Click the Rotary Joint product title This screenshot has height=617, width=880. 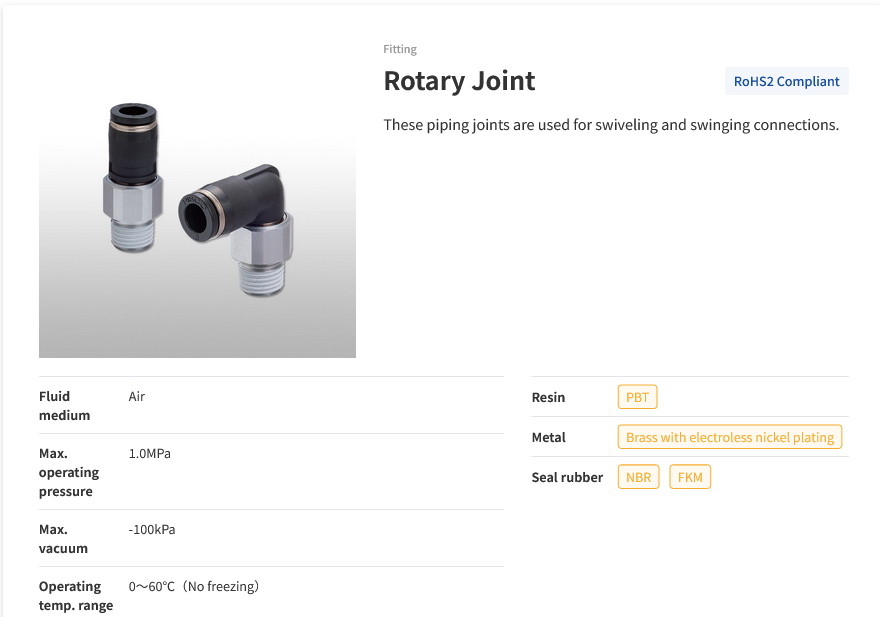459,81
